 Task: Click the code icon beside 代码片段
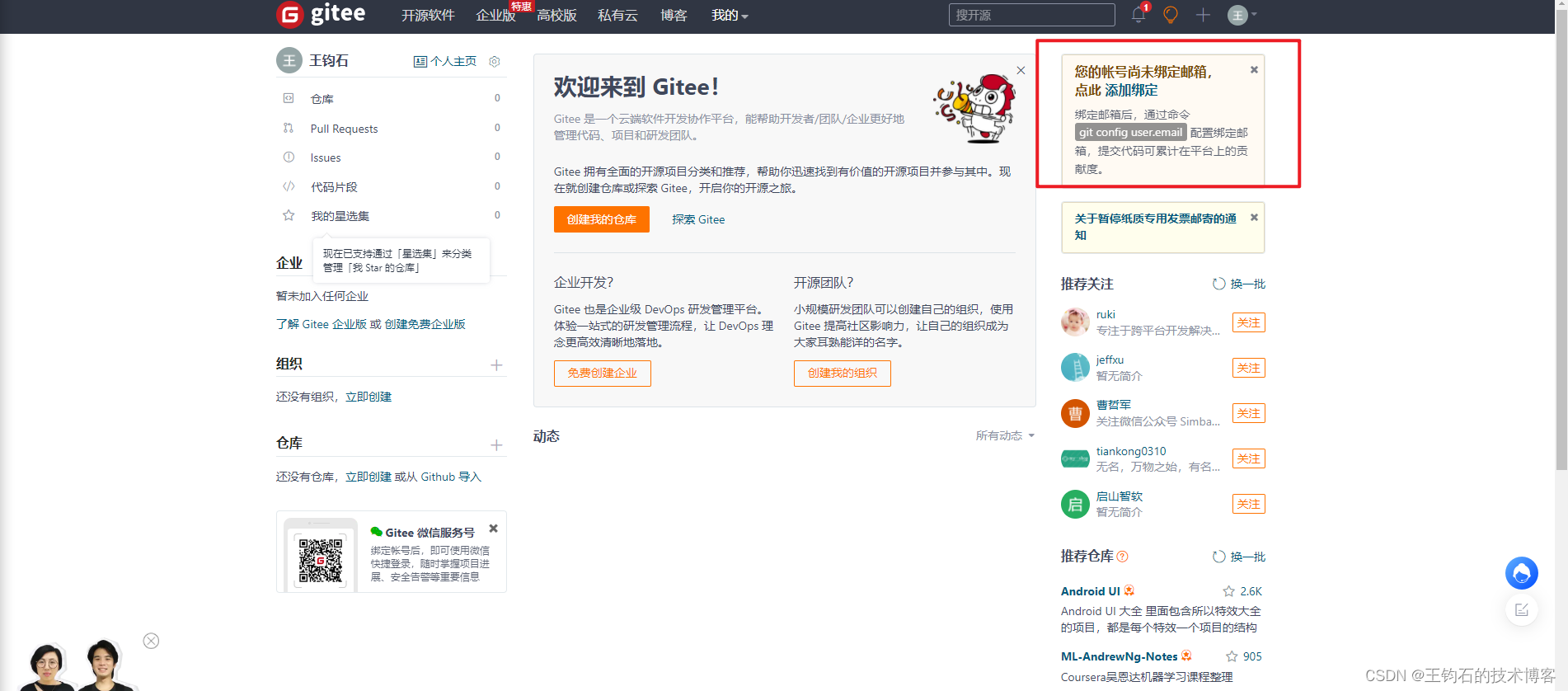pos(289,186)
